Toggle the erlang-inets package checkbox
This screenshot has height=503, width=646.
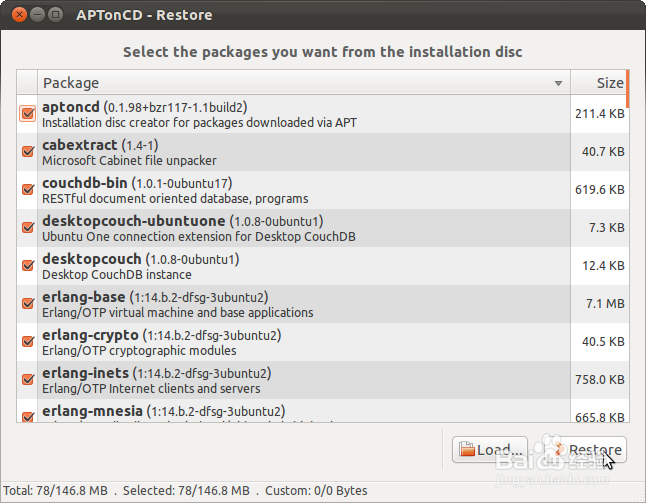27,380
